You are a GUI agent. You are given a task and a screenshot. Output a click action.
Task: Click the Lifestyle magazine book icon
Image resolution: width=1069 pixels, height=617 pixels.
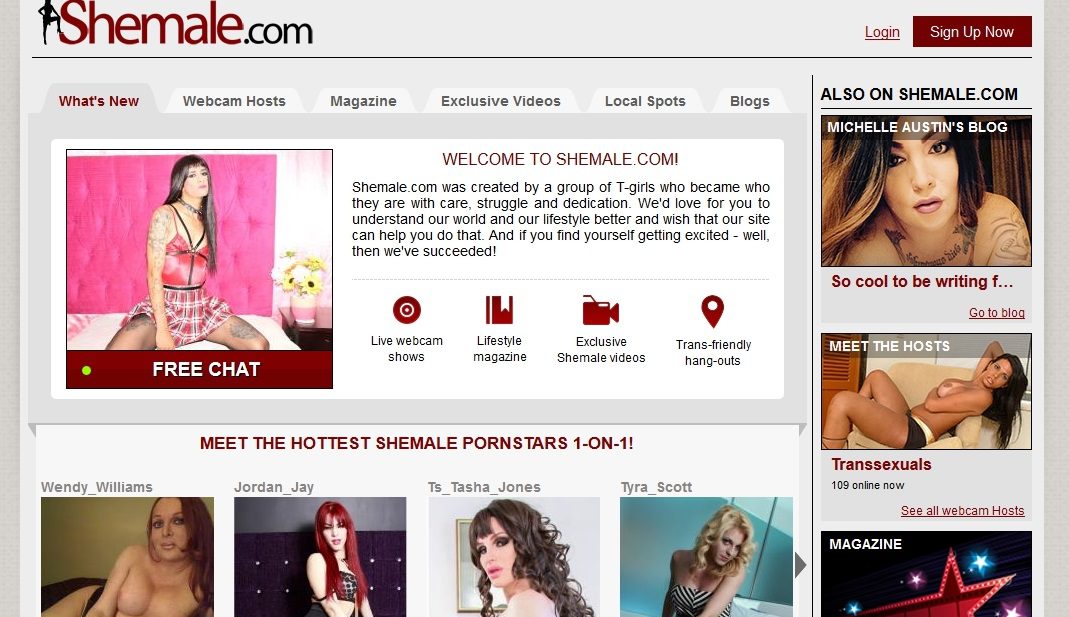click(x=499, y=310)
